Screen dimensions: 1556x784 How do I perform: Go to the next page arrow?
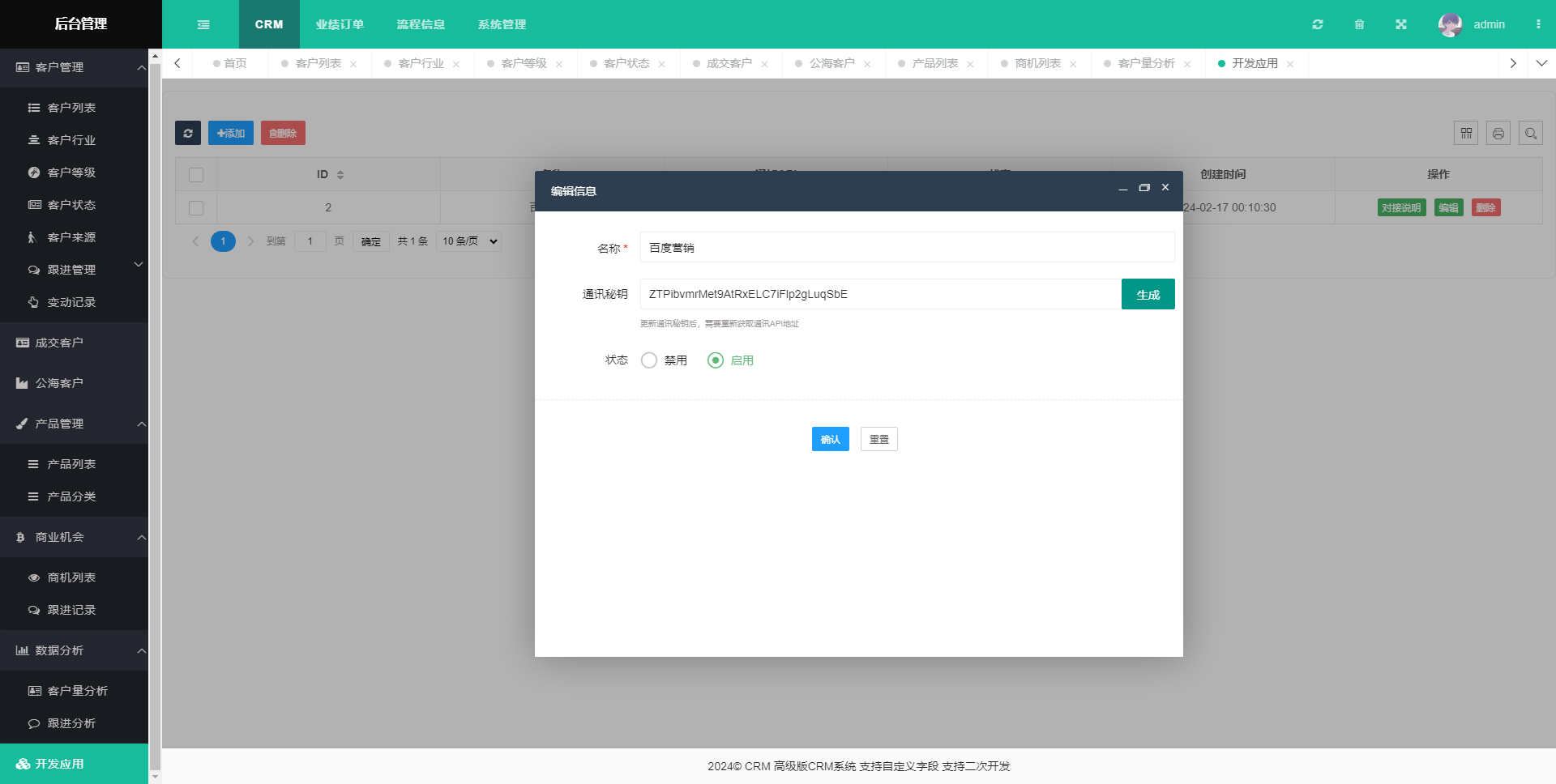(x=250, y=241)
